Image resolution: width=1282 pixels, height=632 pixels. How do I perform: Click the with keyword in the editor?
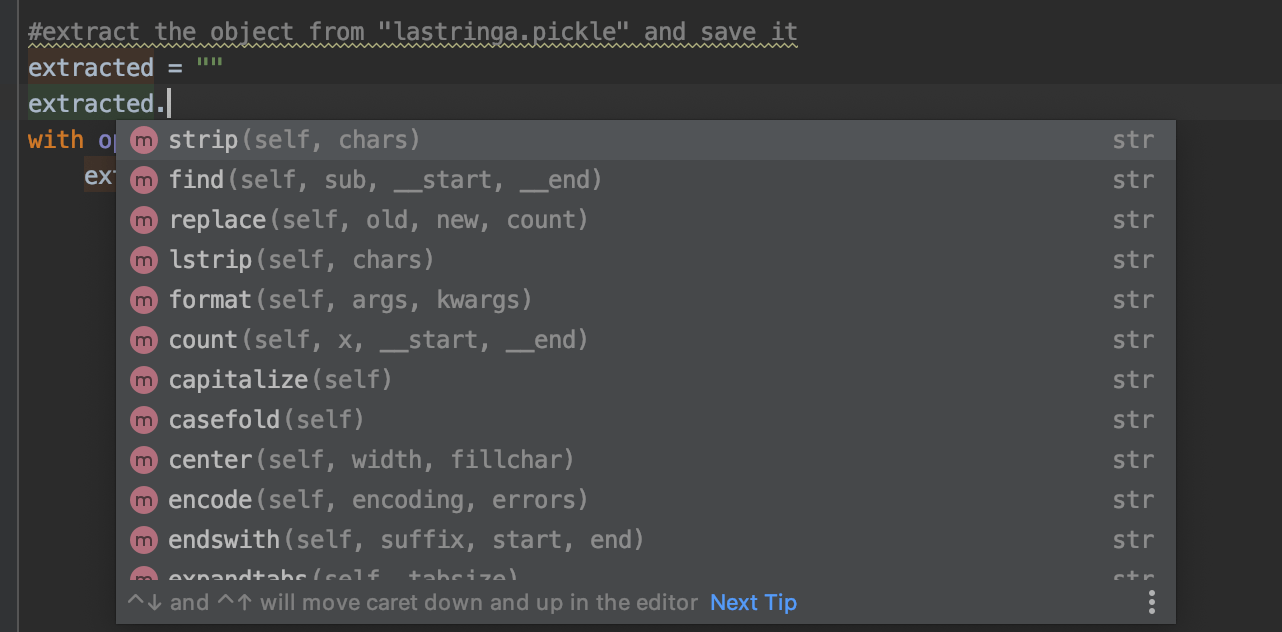point(55,140)
